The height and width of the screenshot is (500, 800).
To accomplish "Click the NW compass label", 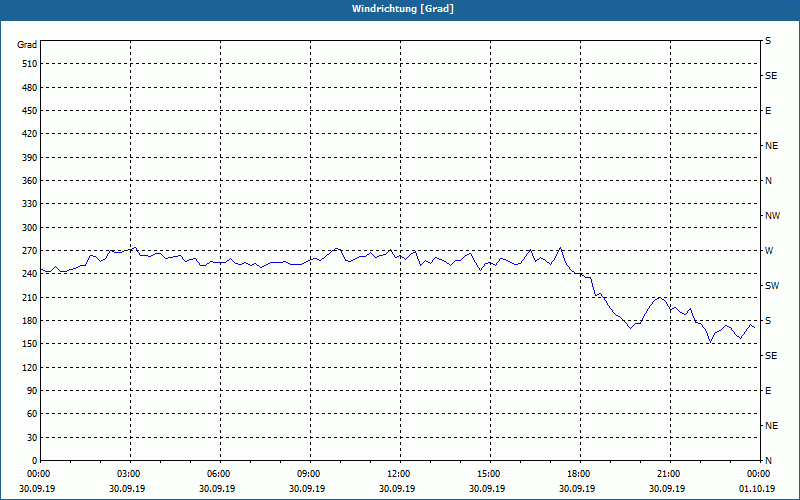I will pos(772,216).
